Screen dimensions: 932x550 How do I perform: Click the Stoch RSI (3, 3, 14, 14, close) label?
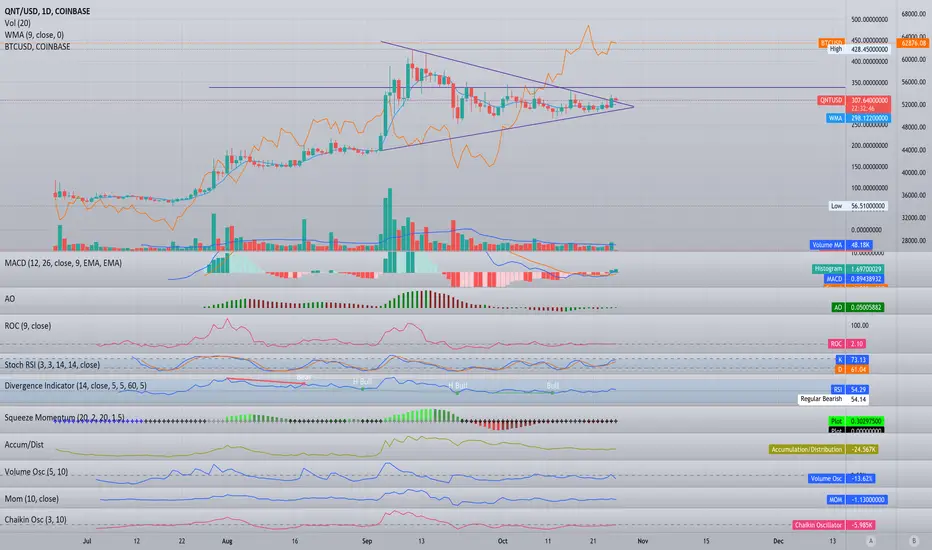(x=52, y=364)
